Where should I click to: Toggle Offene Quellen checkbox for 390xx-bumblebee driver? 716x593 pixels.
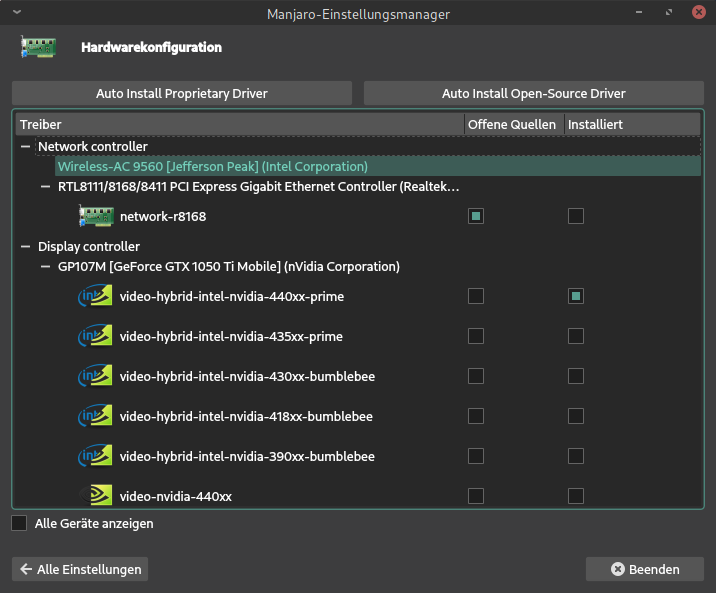tap(476, 456)
